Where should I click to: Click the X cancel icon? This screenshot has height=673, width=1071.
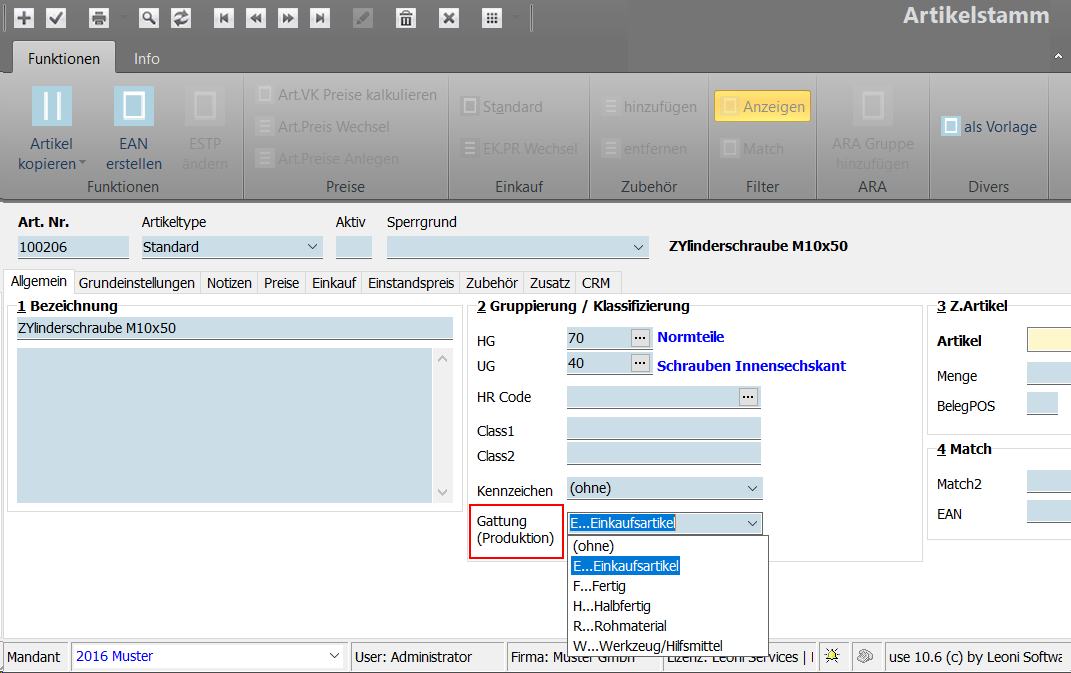coord(449,18)
